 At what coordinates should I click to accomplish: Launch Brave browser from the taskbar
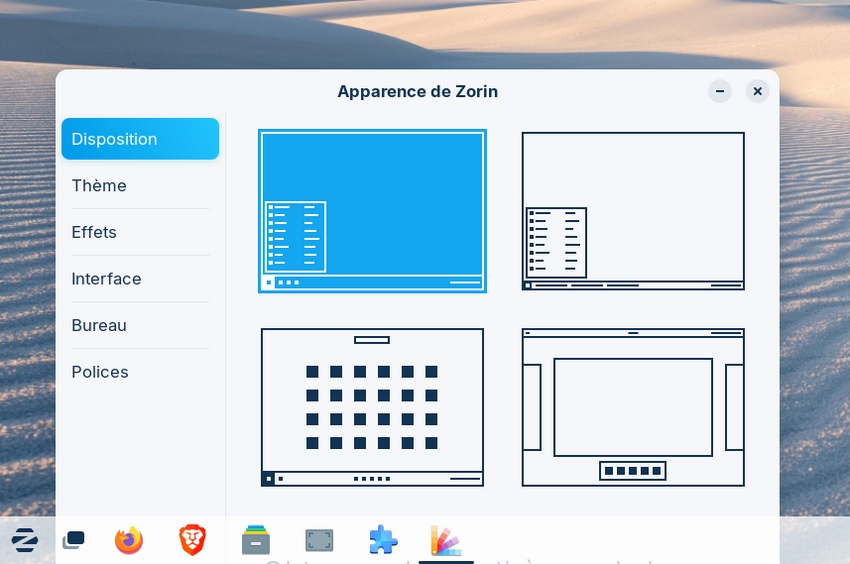point(192,541)
